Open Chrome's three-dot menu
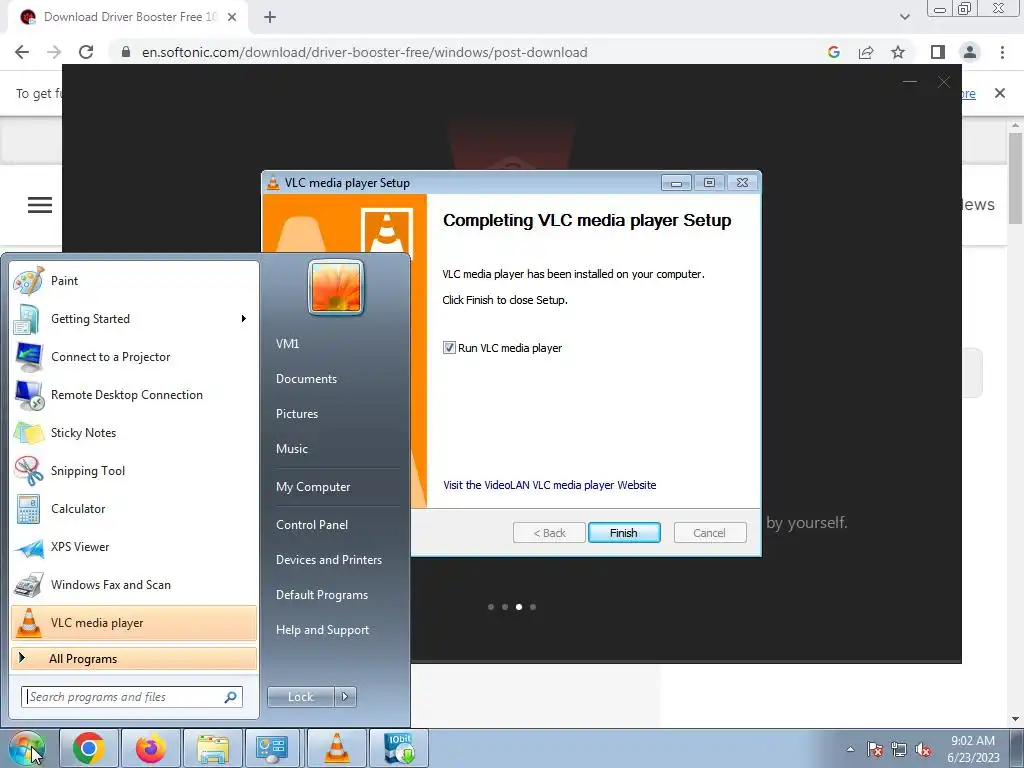This screenshot has height=768, width=1024. (1002, 52)
